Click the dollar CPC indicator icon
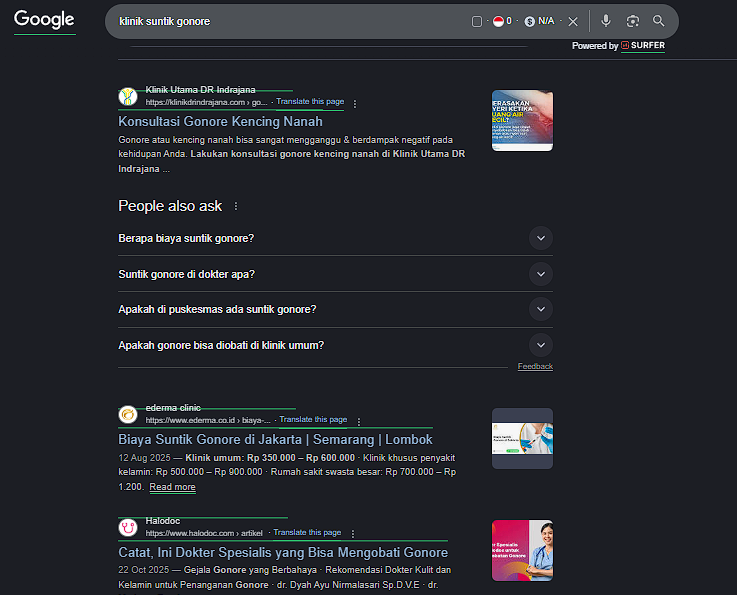The image size is (737, 595). coord(529,21)
